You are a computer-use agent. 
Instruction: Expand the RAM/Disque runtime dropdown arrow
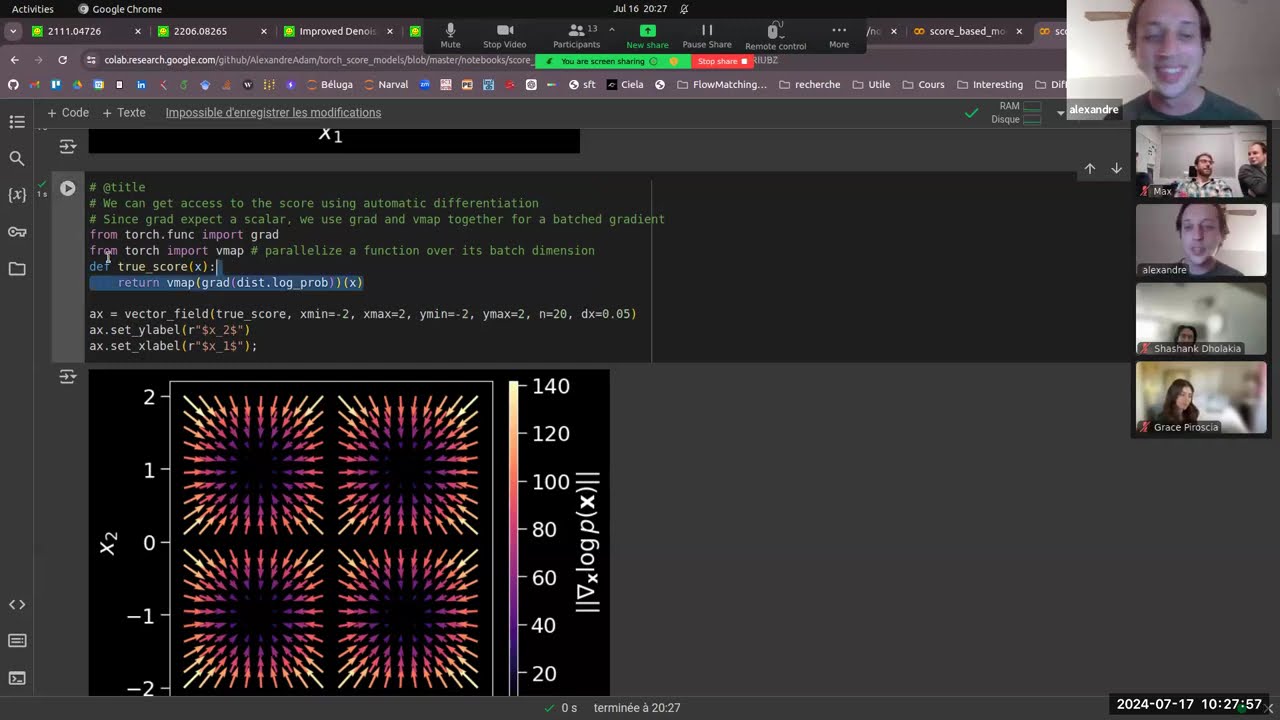1060,113
